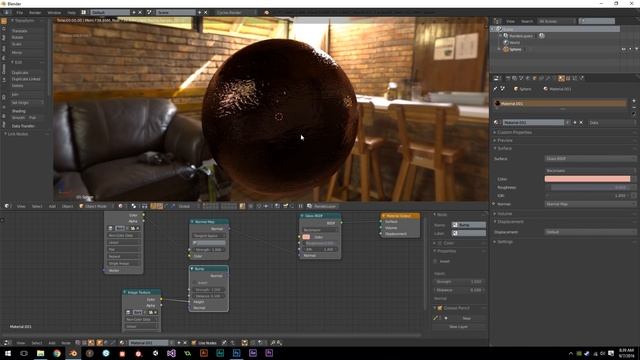This screenshot has width=640, height=360.
Task: Collapse the Grease Pencil panel
Action: coord(435,308)
